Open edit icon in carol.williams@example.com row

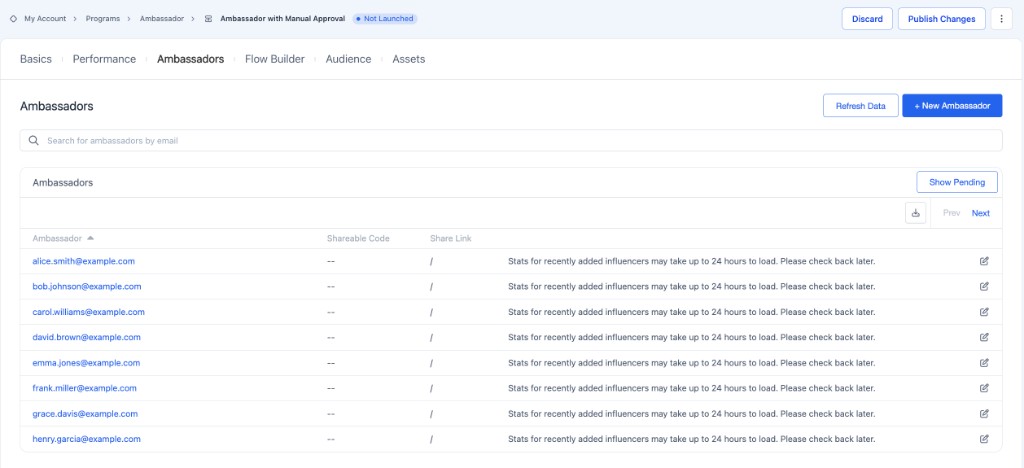[984, 312]
